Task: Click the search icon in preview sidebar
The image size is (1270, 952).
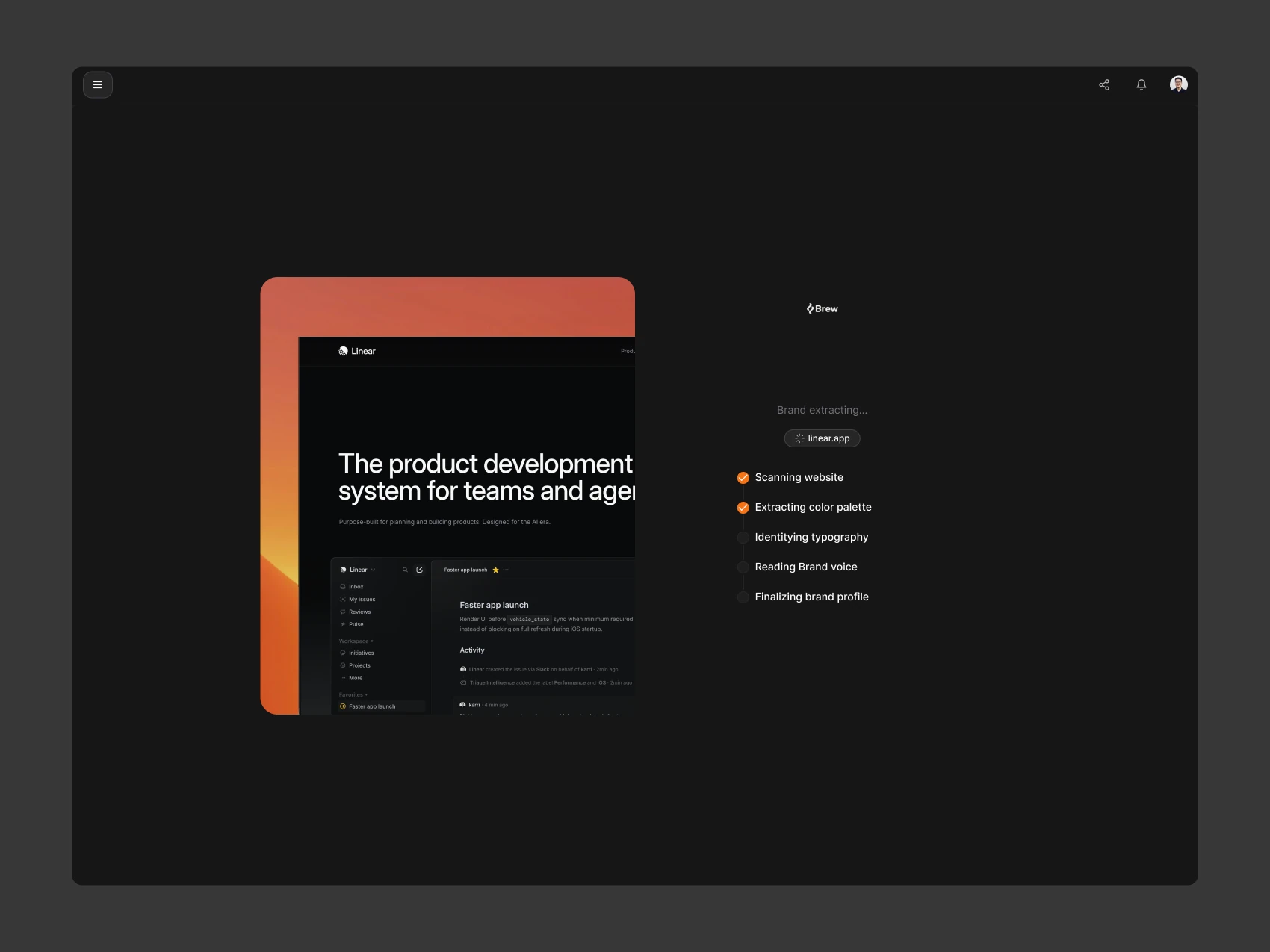Action: point(405,570)
